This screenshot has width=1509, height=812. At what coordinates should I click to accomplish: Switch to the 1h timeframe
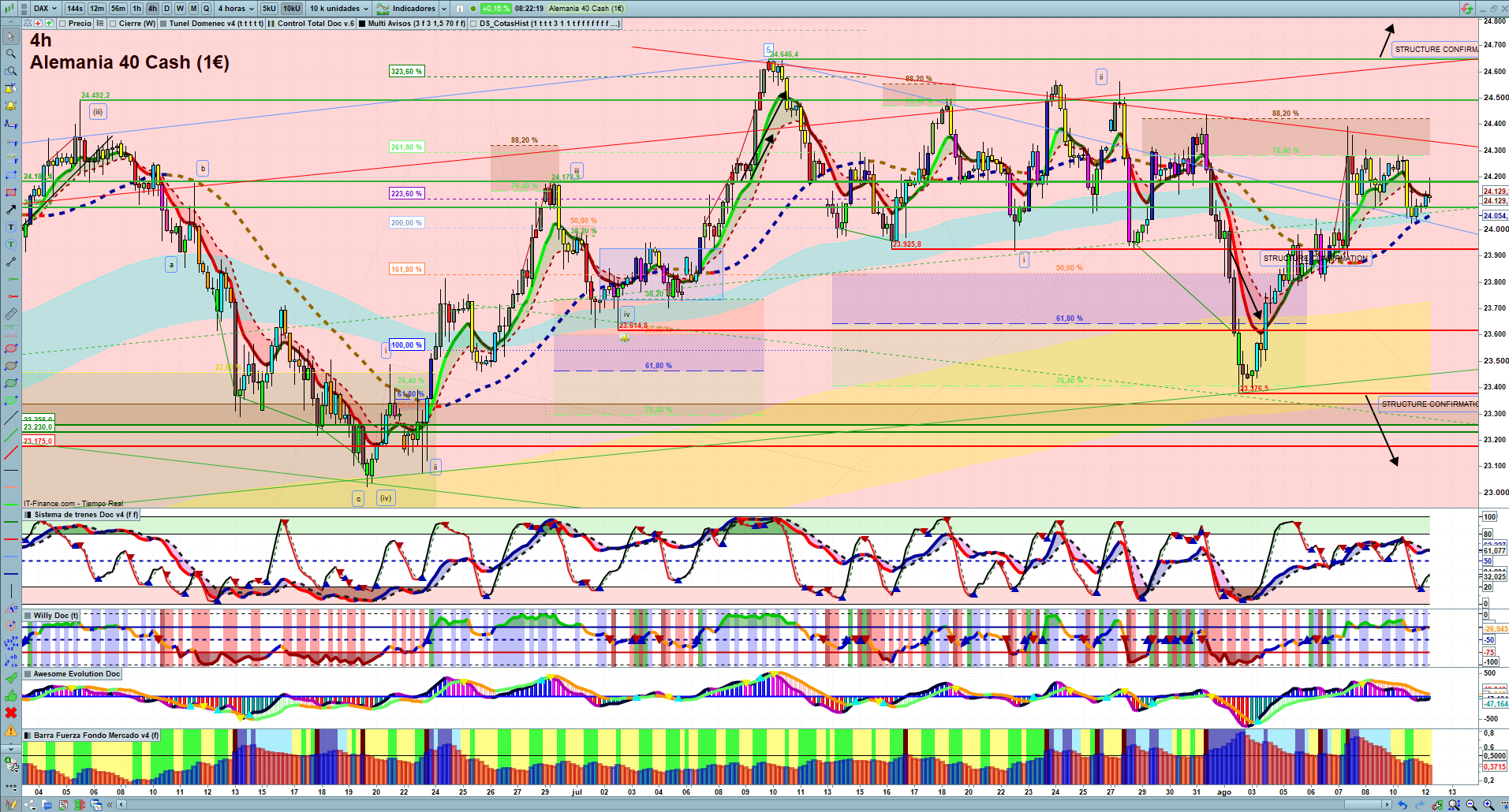click(x=137, y=9)
